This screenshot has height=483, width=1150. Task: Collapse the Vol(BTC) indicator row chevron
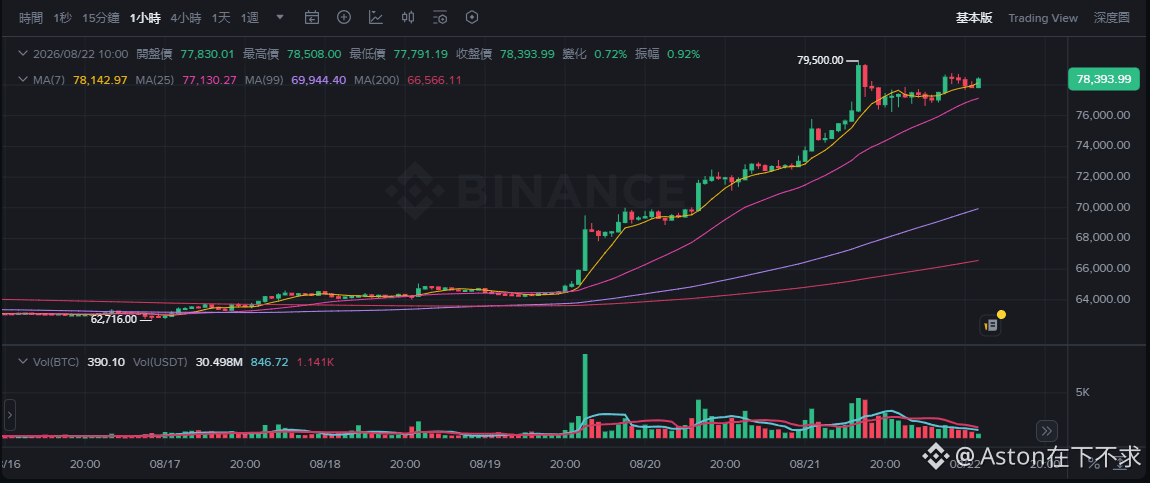point(22,361)
